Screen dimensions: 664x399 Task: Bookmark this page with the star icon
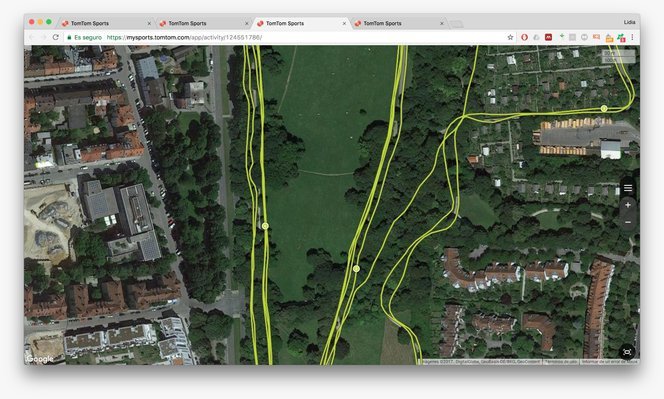[510, 37]
